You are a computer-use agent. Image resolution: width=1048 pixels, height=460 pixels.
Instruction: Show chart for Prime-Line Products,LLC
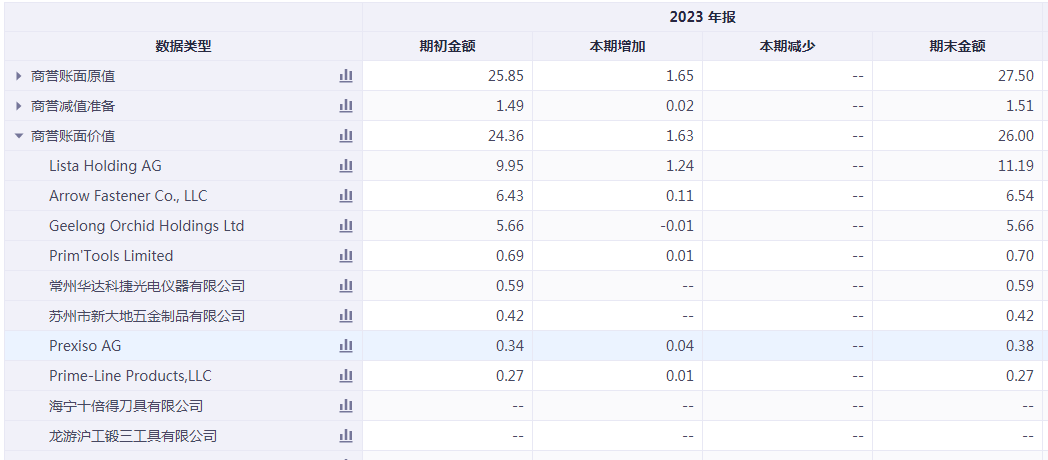click(346, 376)
